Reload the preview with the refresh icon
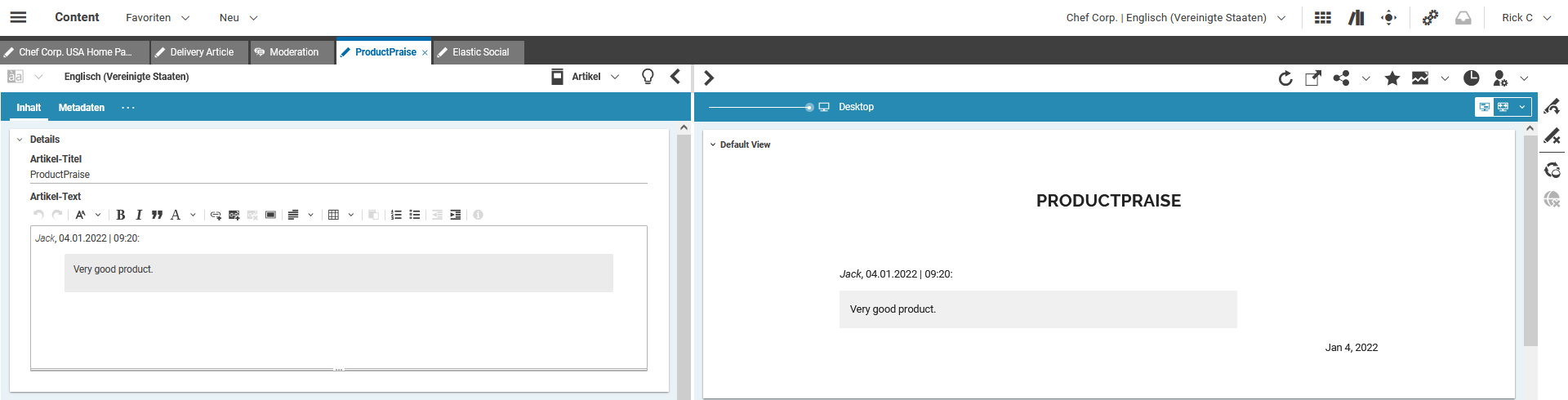This screenshot has height=400, width=1568. pos(1285,78)
